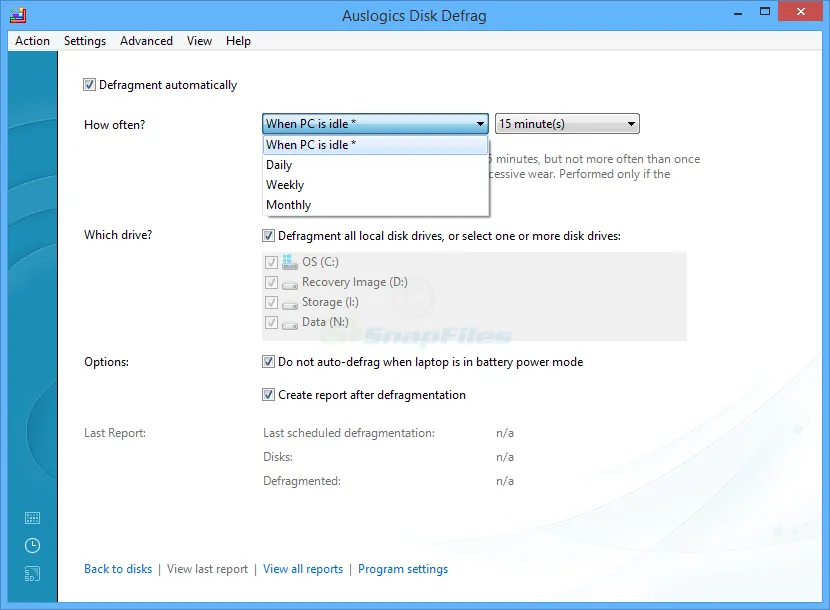Click the 'Last Report:' label

pyautogui.click(x=115, y=433)
